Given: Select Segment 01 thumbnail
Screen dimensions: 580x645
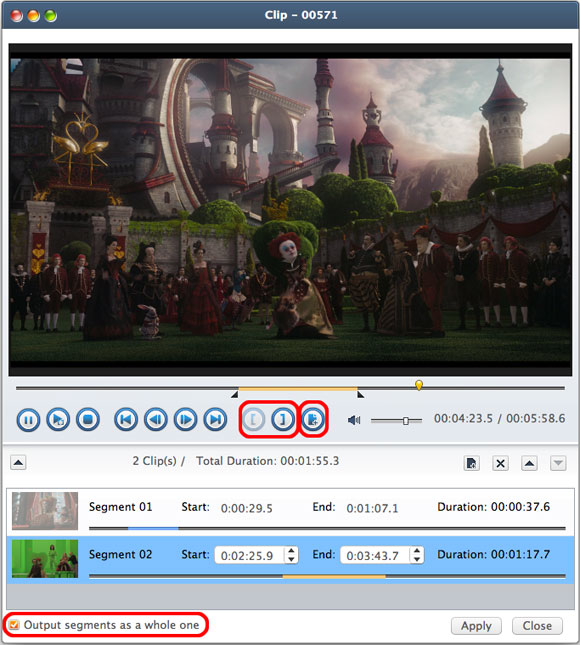Looking at the screenshot, I should click(x=45, y=510).
